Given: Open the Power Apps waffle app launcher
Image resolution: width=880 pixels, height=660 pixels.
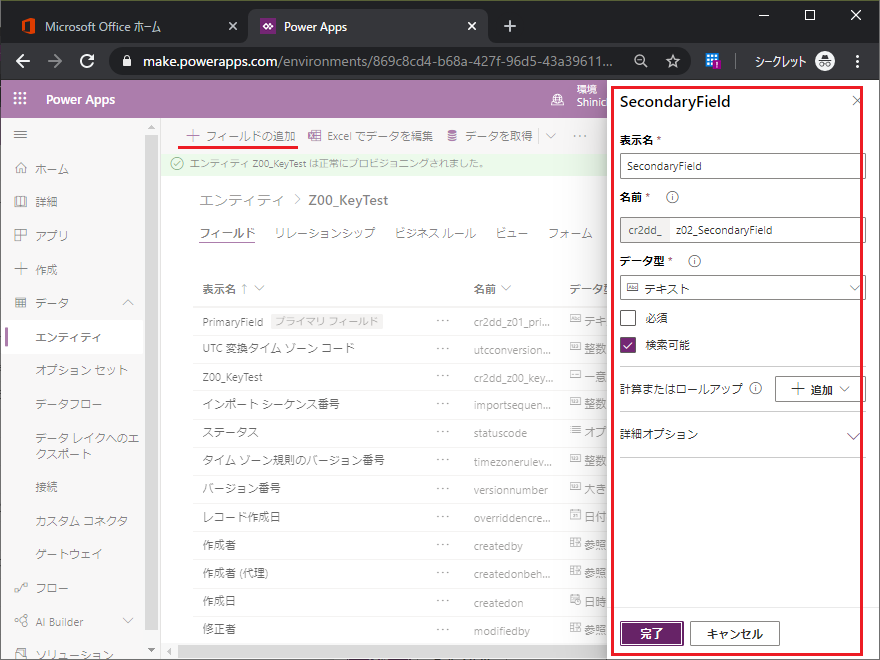Looking at the screenshot, I should [x=20, y=99].
